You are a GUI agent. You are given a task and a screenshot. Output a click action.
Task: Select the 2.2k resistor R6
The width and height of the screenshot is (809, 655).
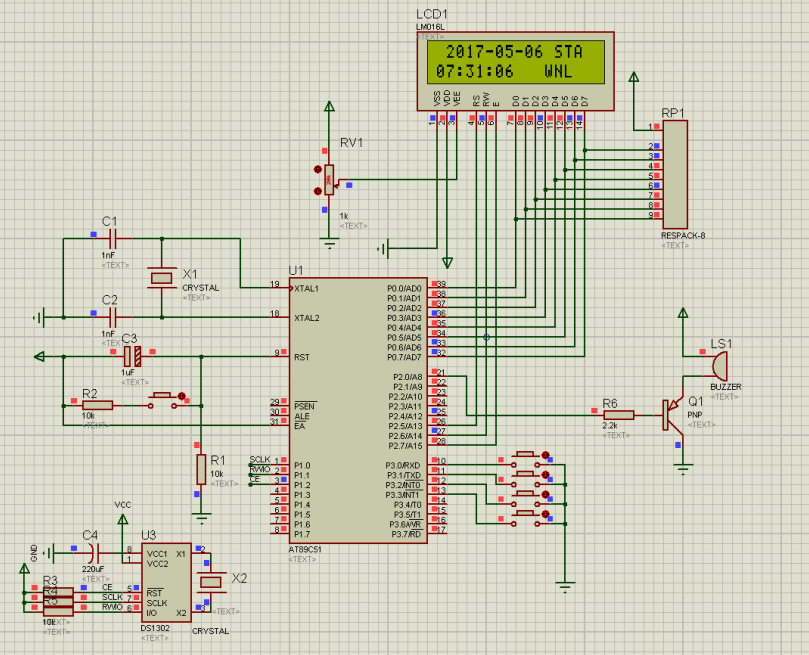pyautogui.click(x=619, y=415)
